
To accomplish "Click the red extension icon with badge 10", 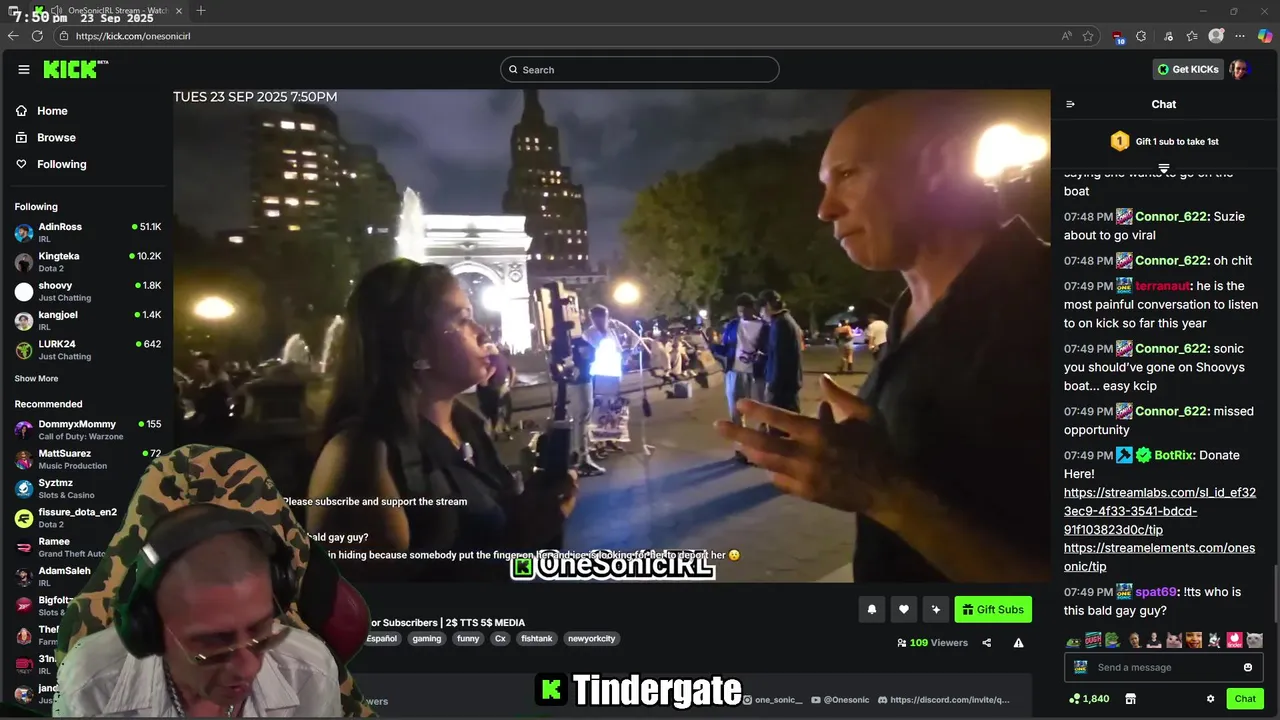I will click(x=1118, y=36).
